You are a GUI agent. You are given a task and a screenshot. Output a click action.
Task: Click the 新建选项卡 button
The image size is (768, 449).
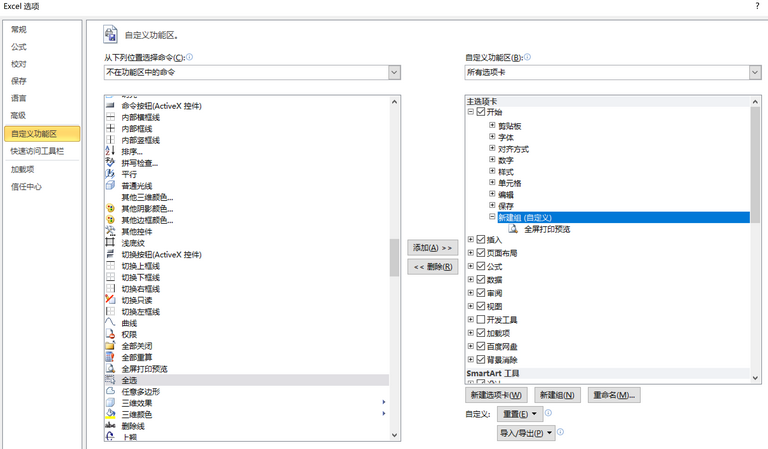[496, 395]
